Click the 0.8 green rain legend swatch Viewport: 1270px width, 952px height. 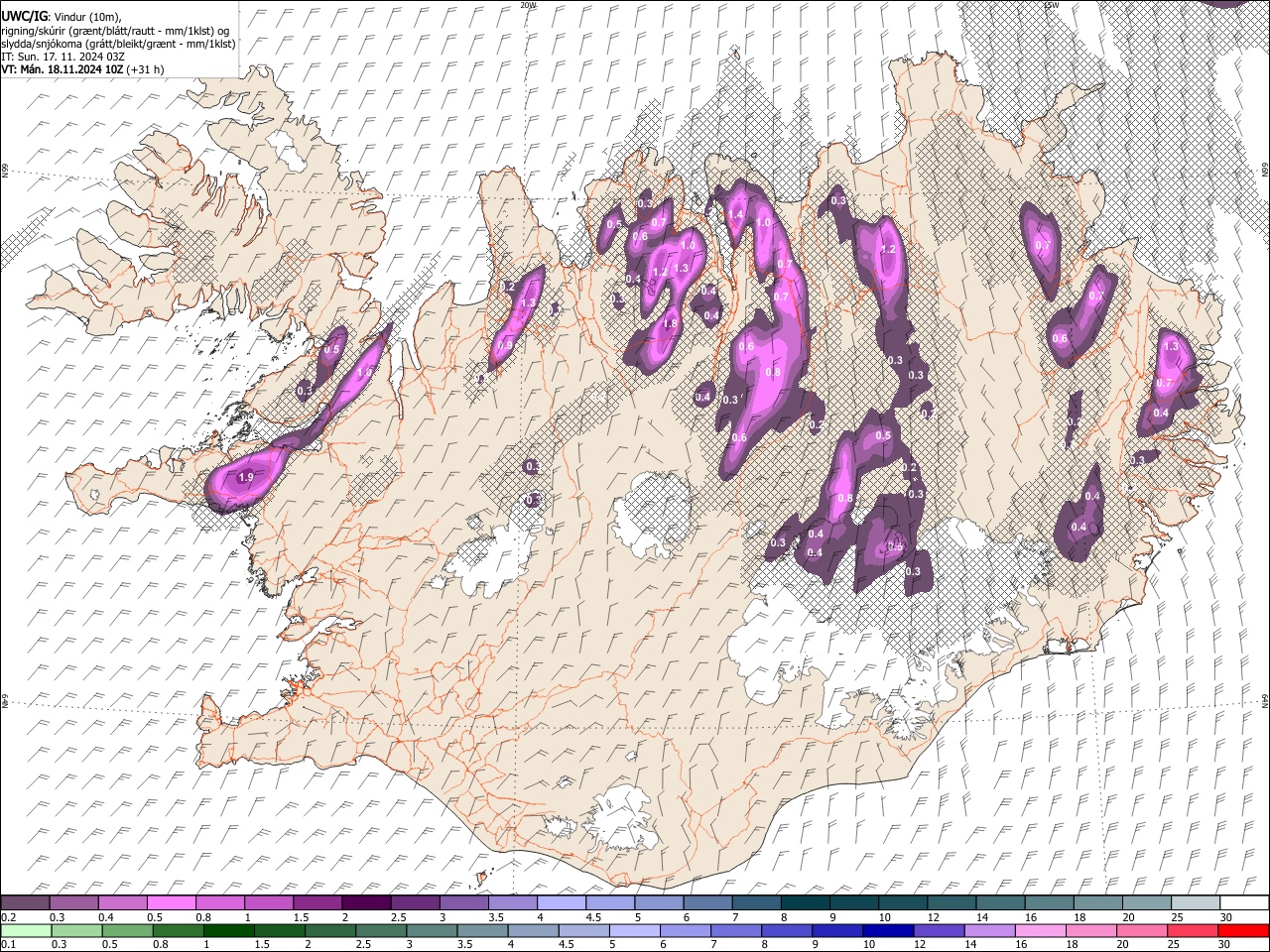pos(178,930)
